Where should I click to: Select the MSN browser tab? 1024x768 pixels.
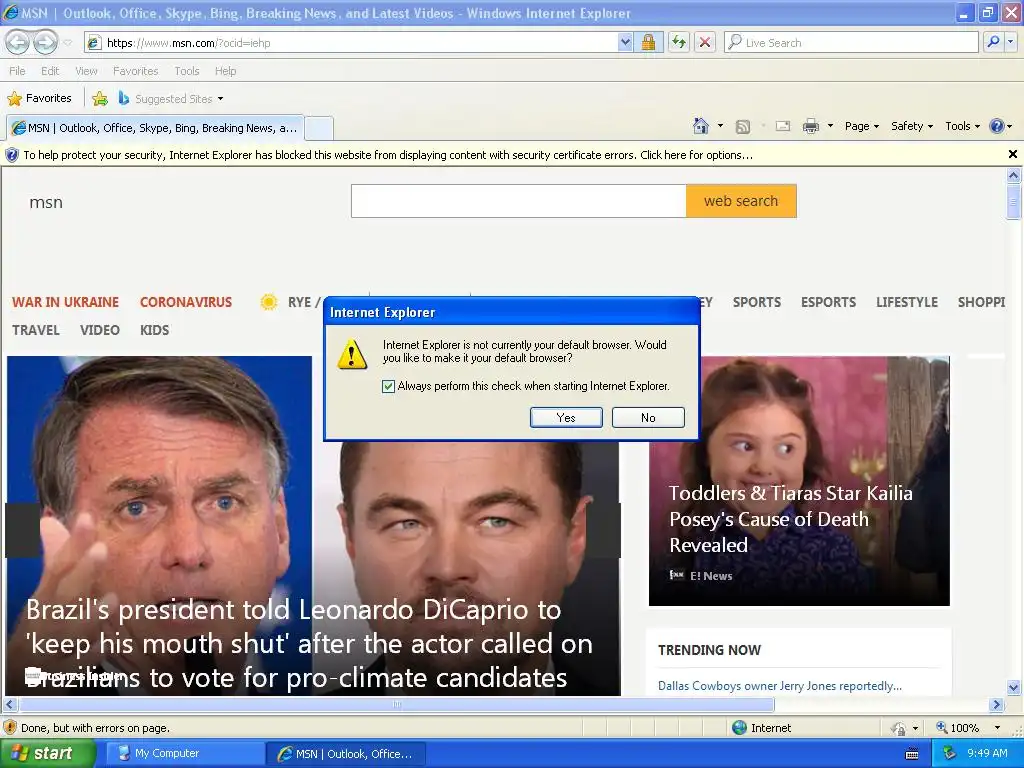[x=155, y=128]
